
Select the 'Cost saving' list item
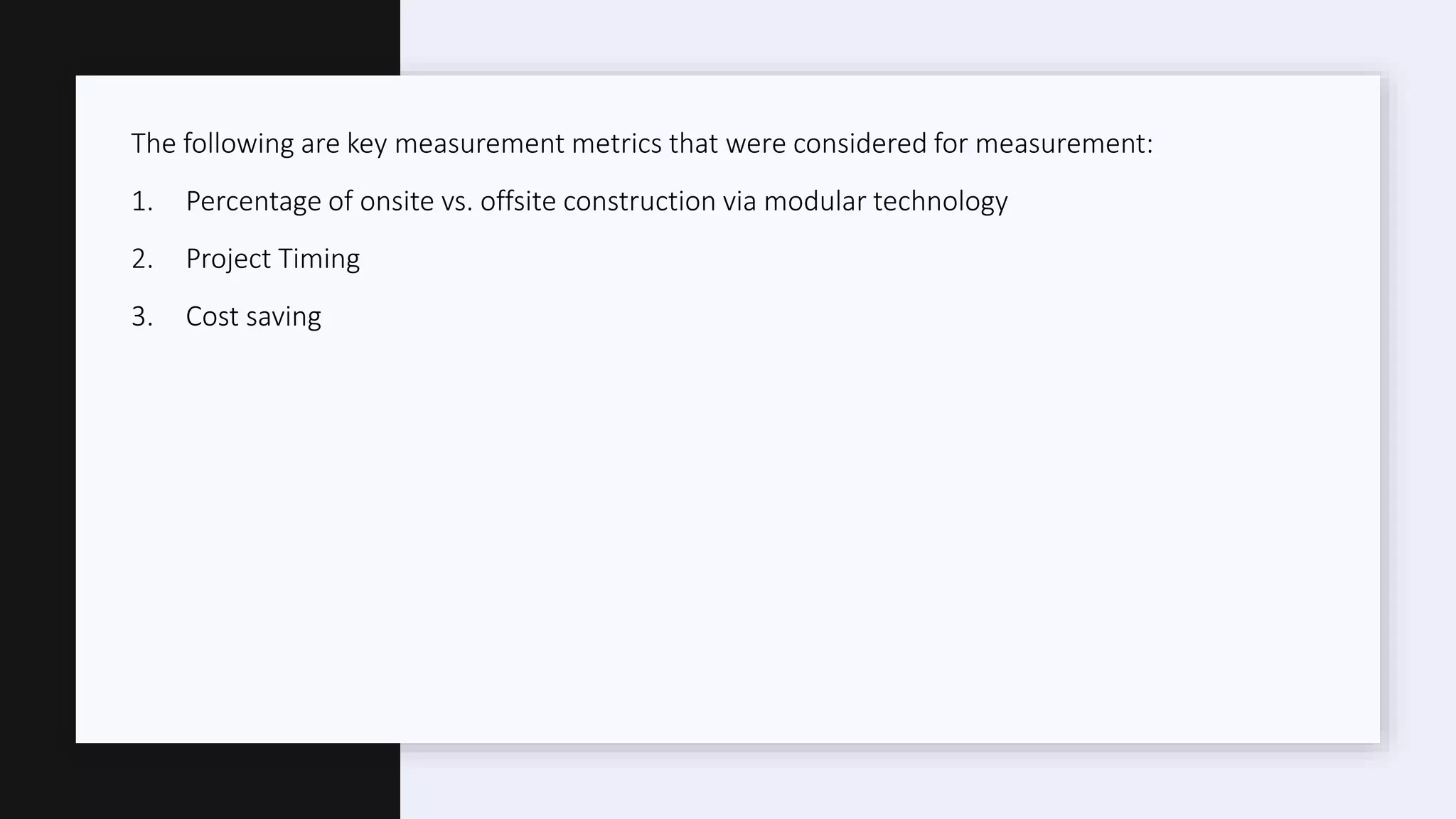(x=253, y=316)
